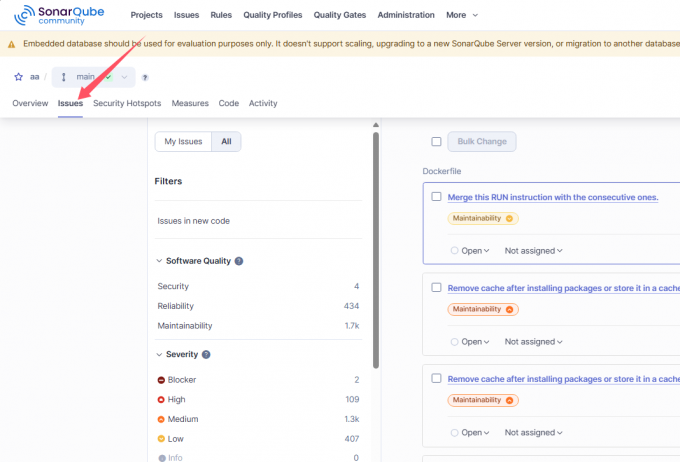Switch to Code tab

(x=229, y=103)
